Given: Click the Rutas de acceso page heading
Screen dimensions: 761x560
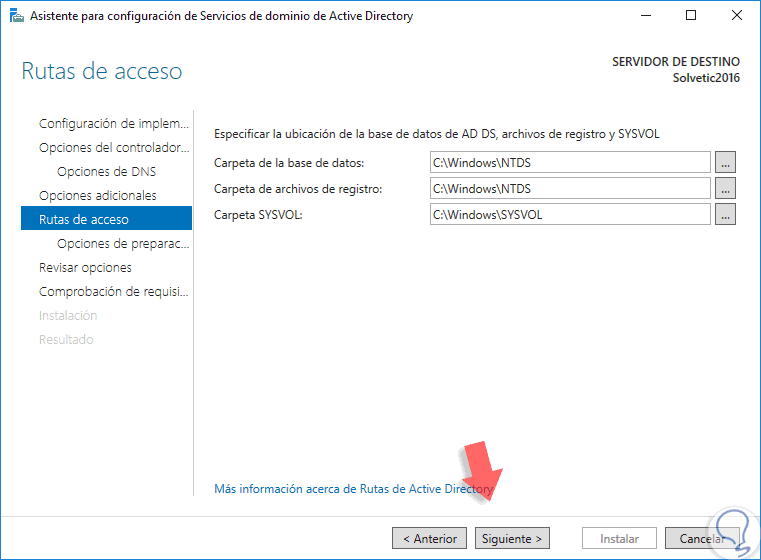Looking at the screenshot, I should pyautogui.click(x=102, y=71).
